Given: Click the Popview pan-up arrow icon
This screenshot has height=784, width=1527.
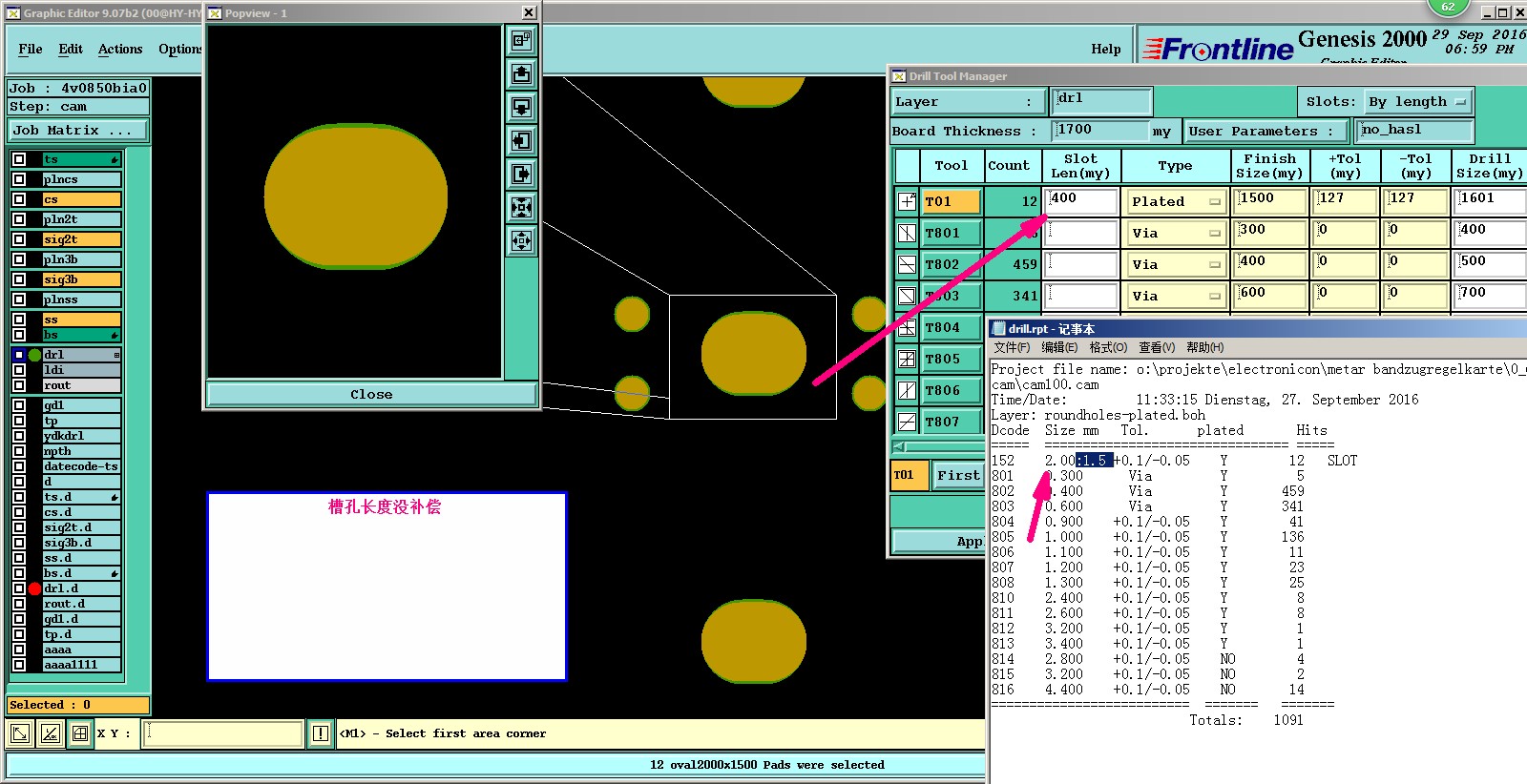Looking at the screenshot, I should [521, 73].
